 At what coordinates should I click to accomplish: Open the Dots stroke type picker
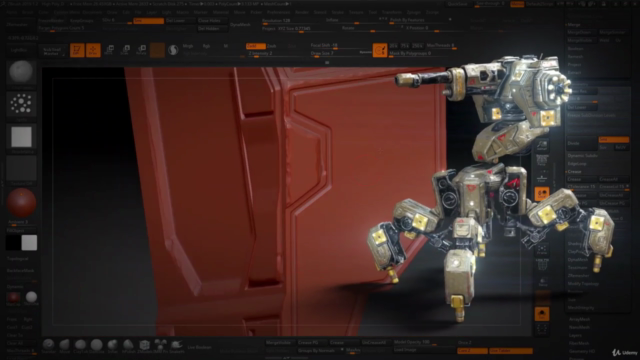pyautogui.click(x=21, y=104)
